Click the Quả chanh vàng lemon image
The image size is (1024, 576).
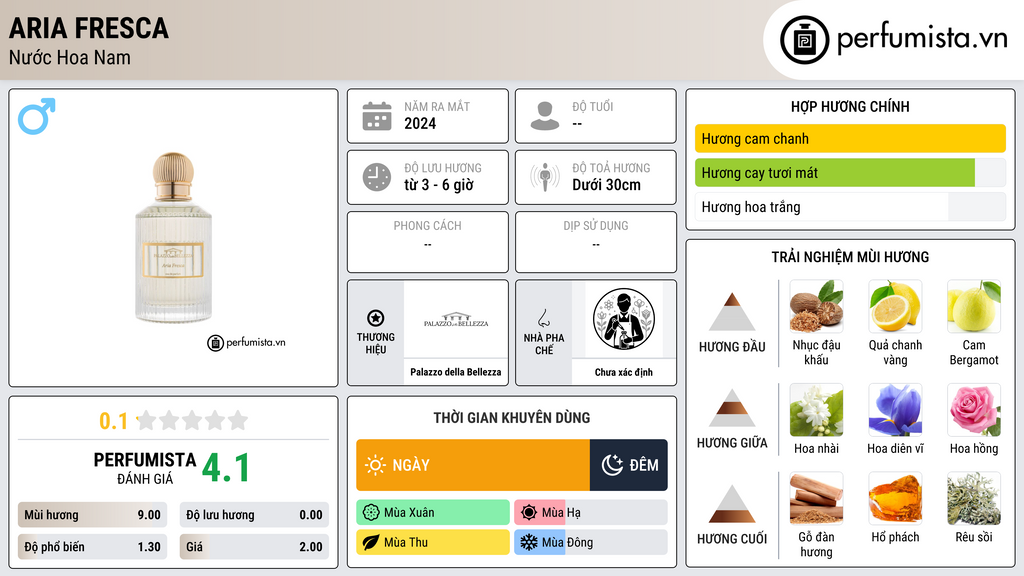895,306
